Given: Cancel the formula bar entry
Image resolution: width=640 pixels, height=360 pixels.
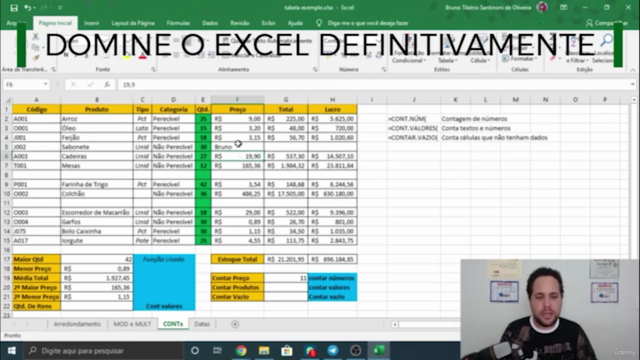Looking at the screenshot, I should (x=73, y=84).
